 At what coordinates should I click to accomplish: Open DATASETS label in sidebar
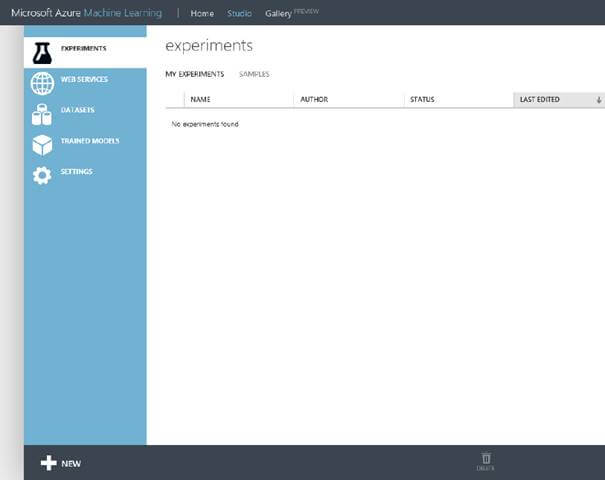77,110
